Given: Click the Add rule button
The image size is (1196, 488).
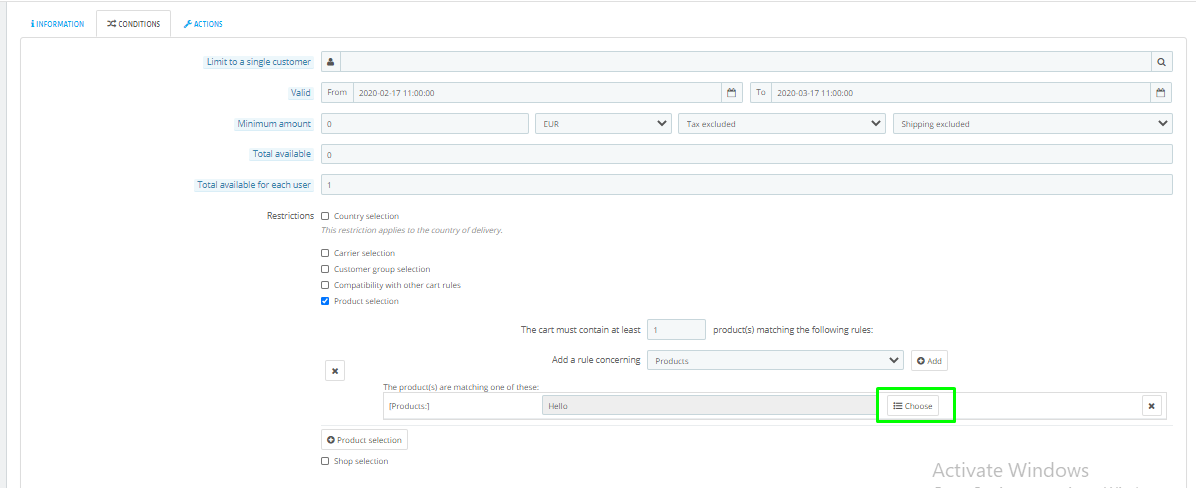Looking at the screenshot, I should point(929,360).
